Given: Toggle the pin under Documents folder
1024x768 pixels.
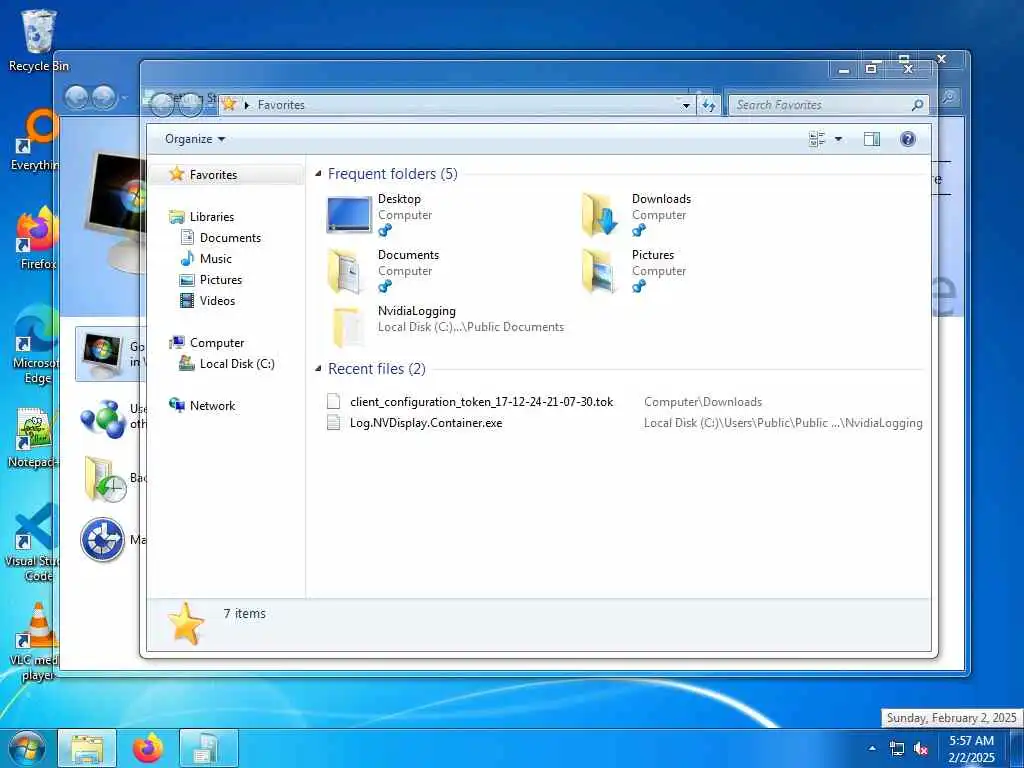Looking at the screenshot, I should coord(385,286).
